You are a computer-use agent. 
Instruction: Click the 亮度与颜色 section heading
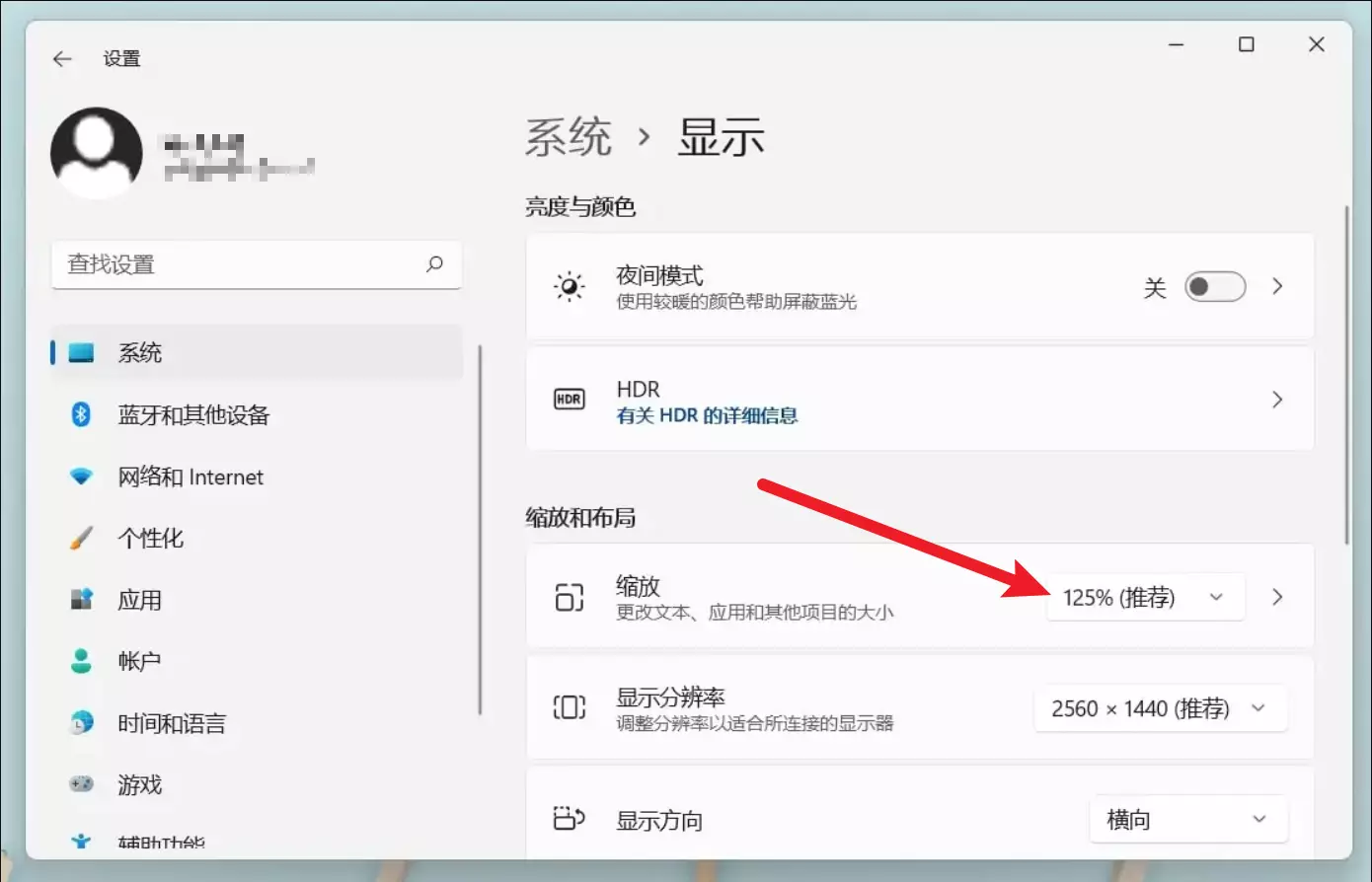580,206
